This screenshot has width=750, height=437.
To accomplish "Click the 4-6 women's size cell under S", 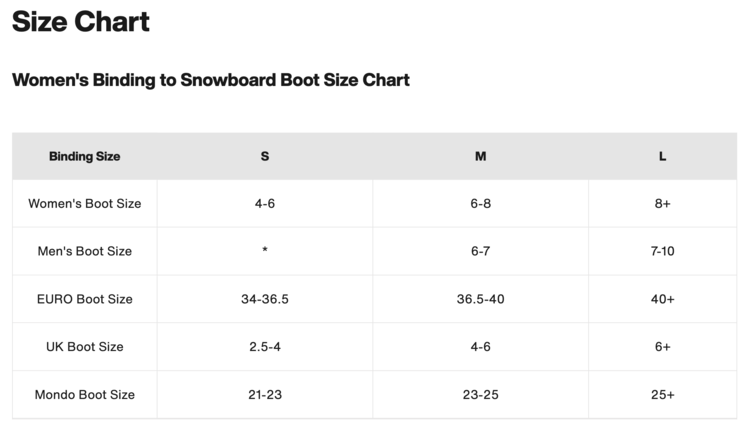I will 264,203.
